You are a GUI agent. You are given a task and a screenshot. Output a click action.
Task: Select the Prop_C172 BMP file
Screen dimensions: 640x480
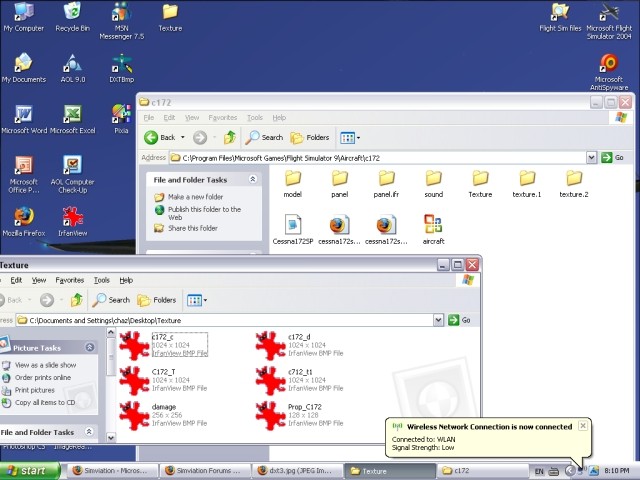299,415
